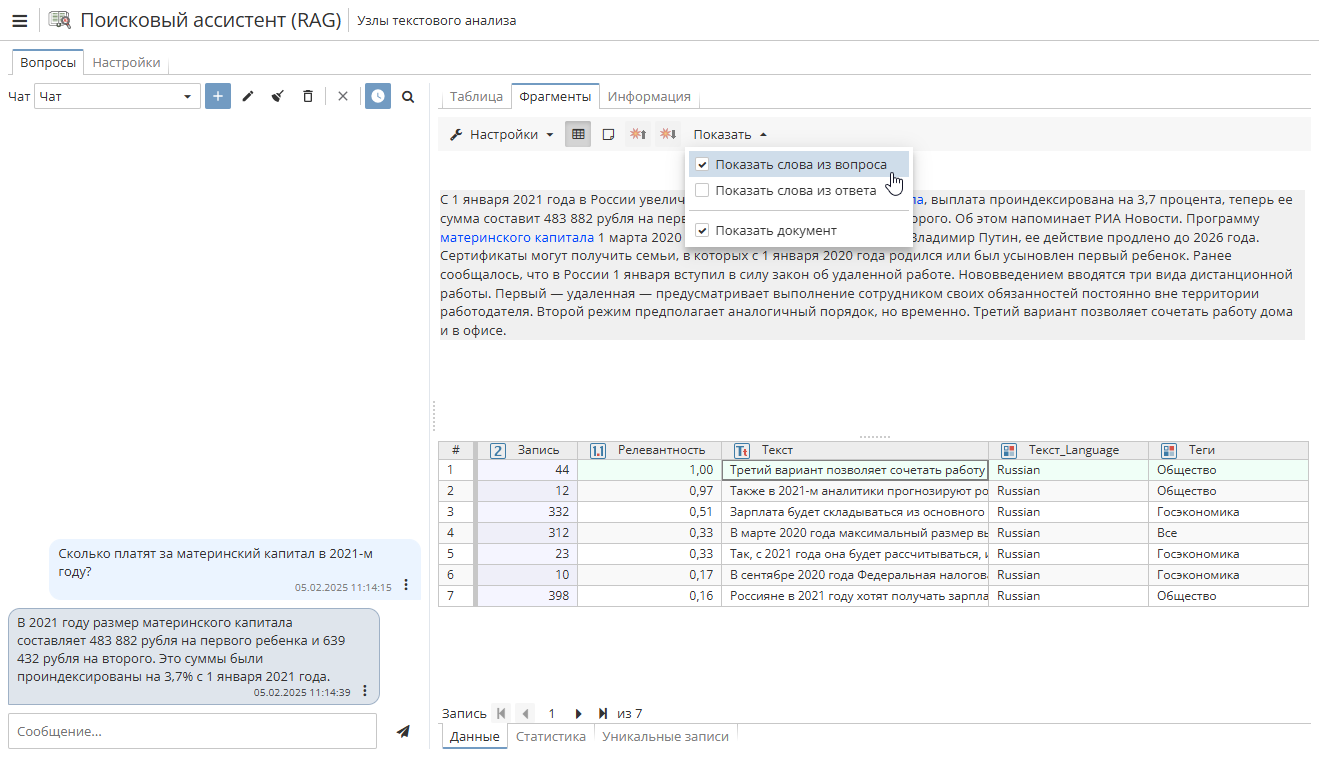Collapse the Показать dropdown menu
This screenshot has height=757, width=1319.
(730, 134)
